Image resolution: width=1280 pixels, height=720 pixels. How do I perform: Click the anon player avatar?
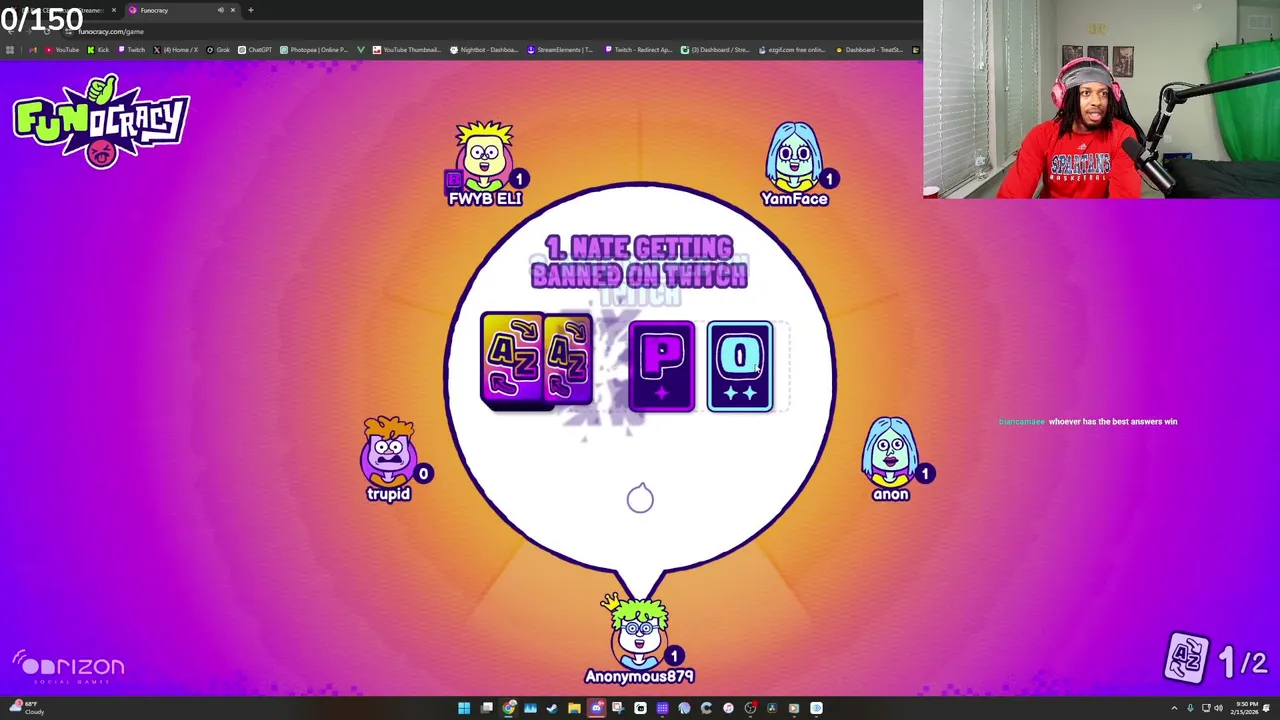890,452
